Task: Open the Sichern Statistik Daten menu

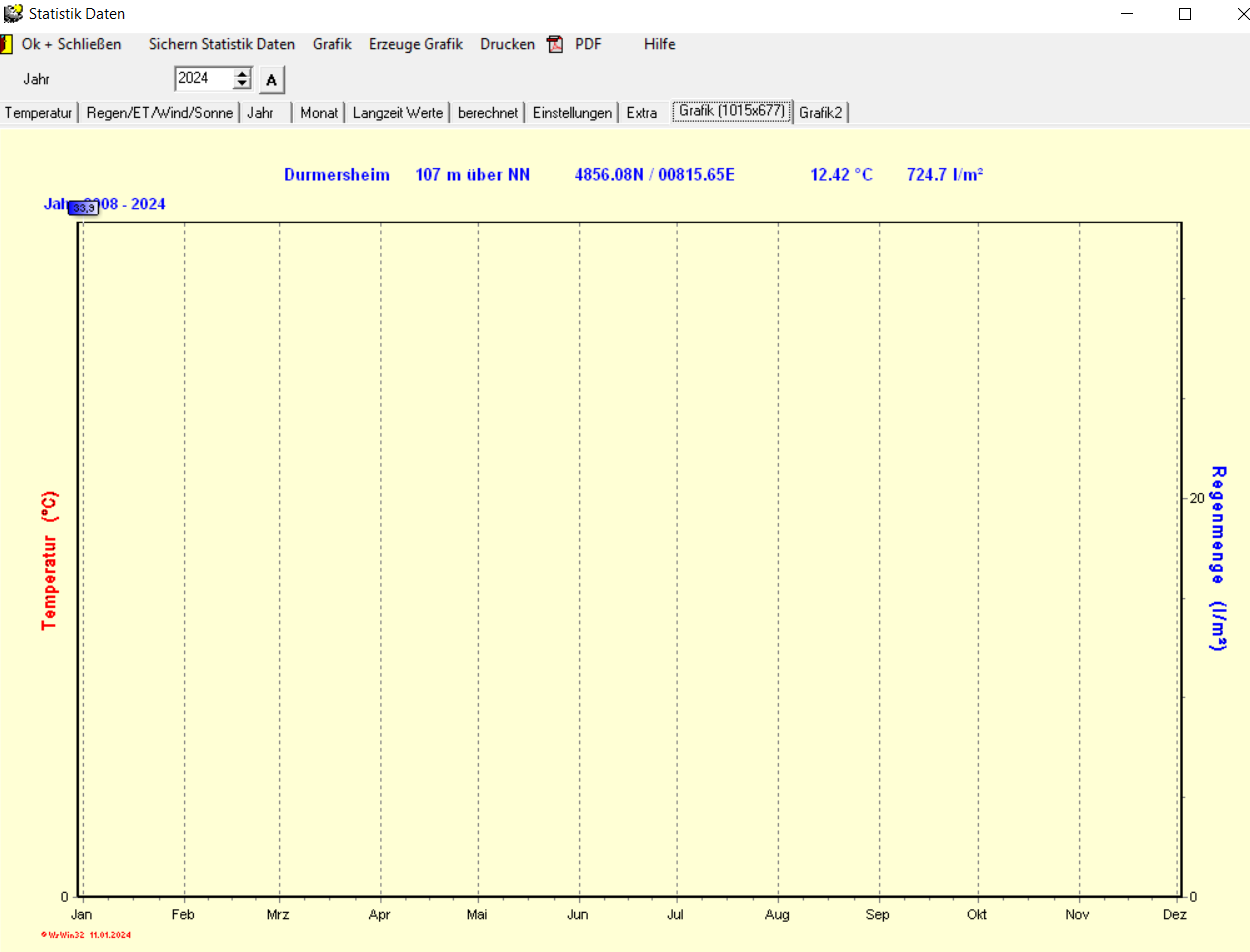Action: pyautogui.click(x=222, y=44)
